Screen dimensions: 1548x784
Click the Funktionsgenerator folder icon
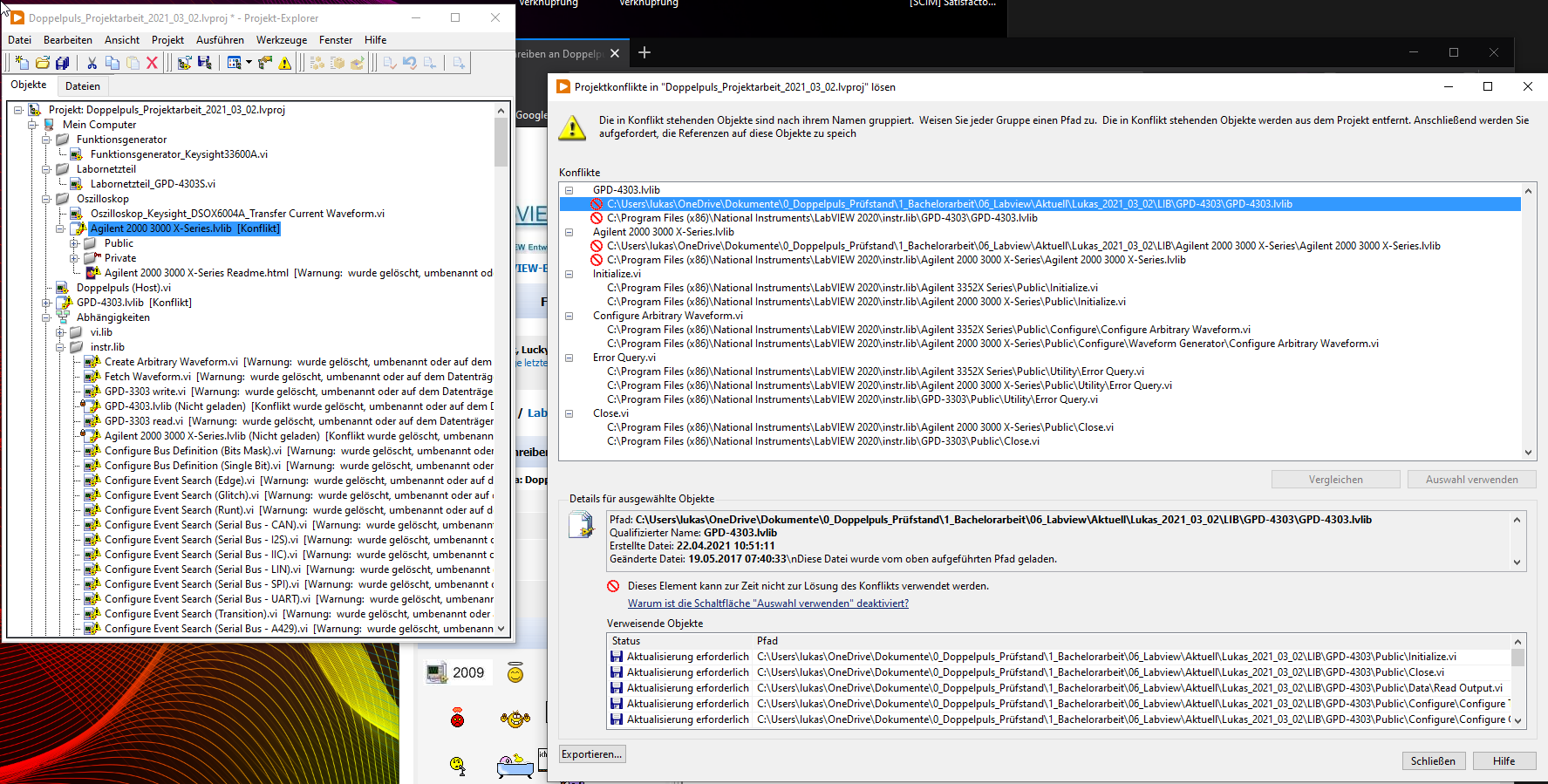pyautogui.click(x=63, y=140)
